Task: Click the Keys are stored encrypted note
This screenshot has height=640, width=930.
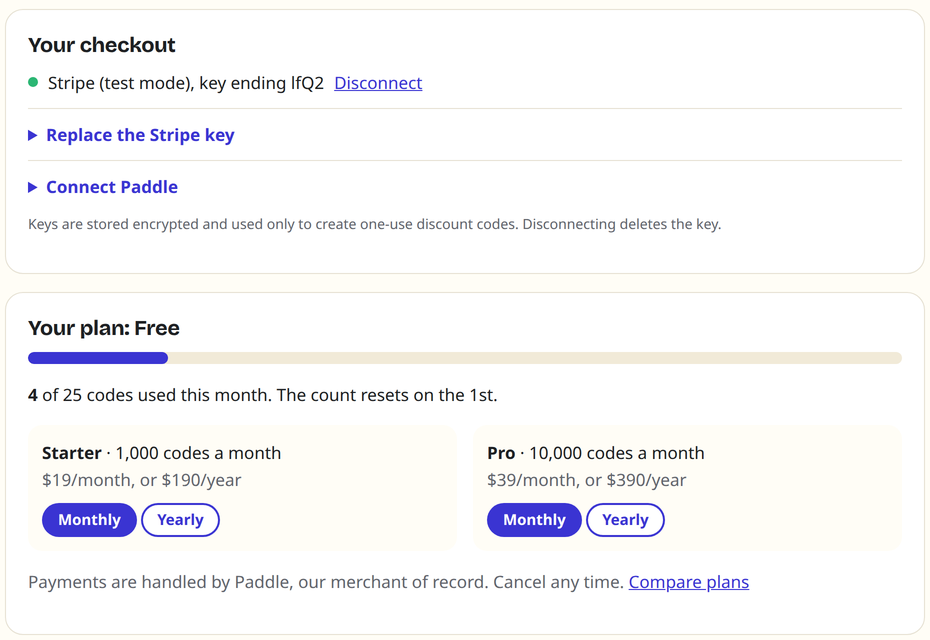Action: pyautogui.click(x=374, y=224)
